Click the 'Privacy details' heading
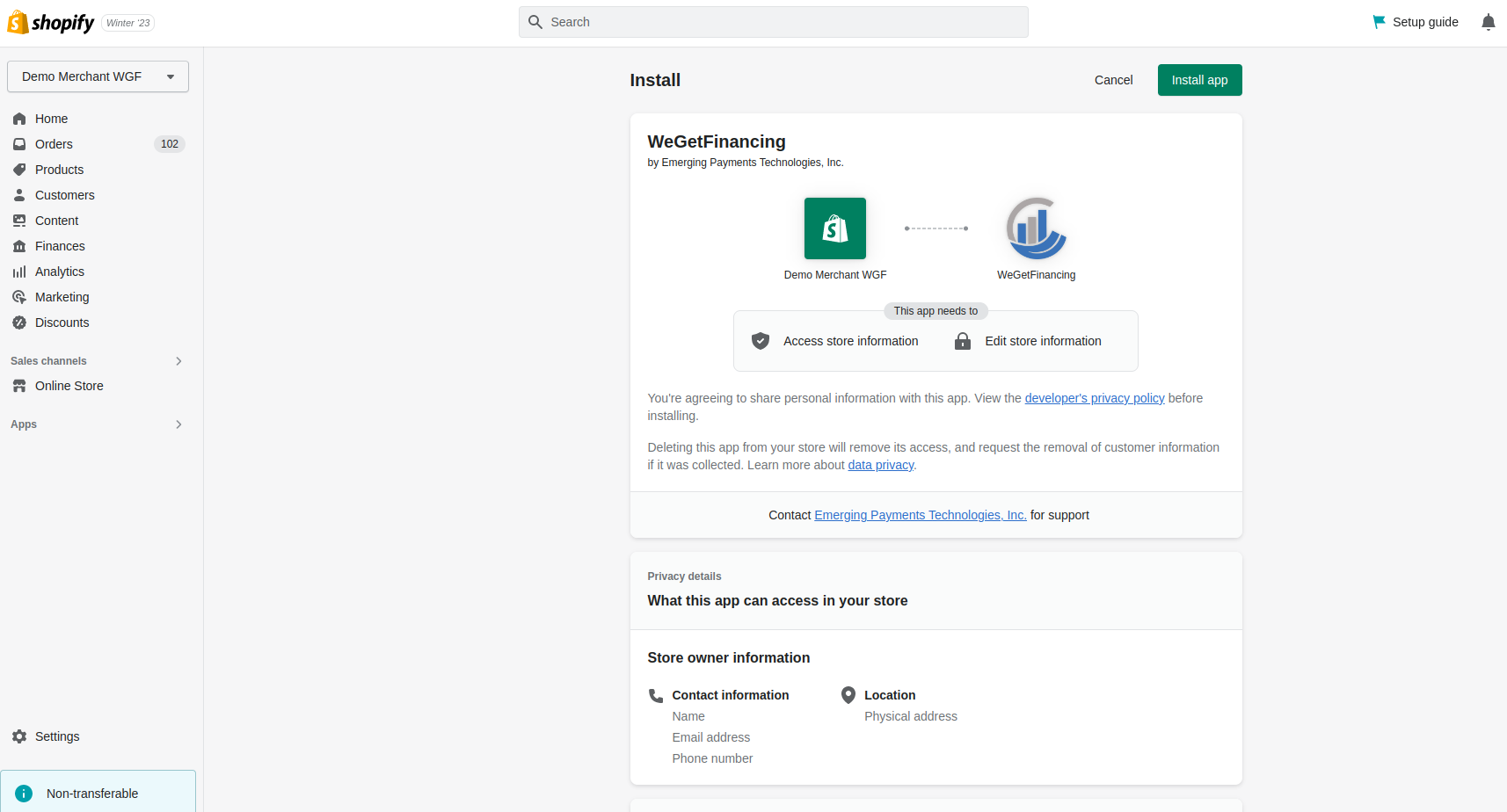Screen dimensions: 1507x812 [x=684, y=576]
